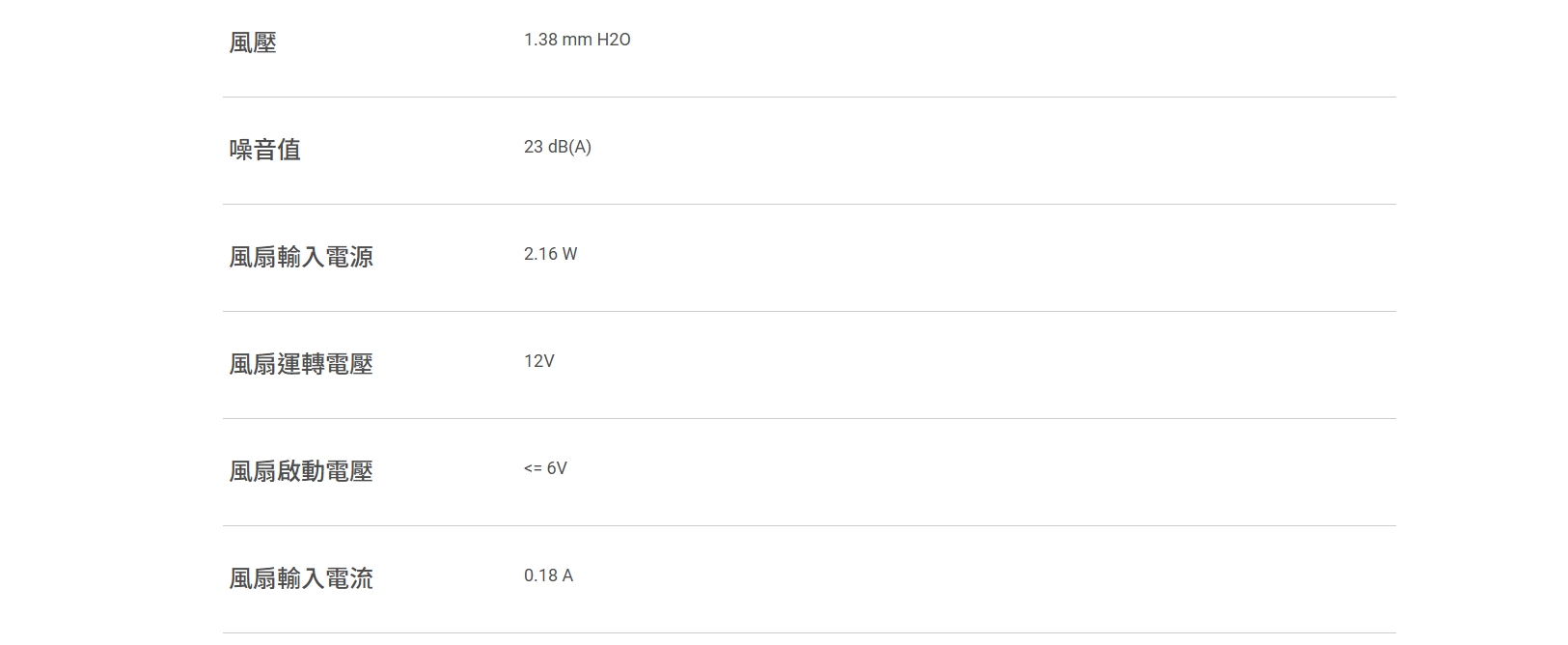Select the 2.16 W value
1568x645 pixels.
pos(550,254)
